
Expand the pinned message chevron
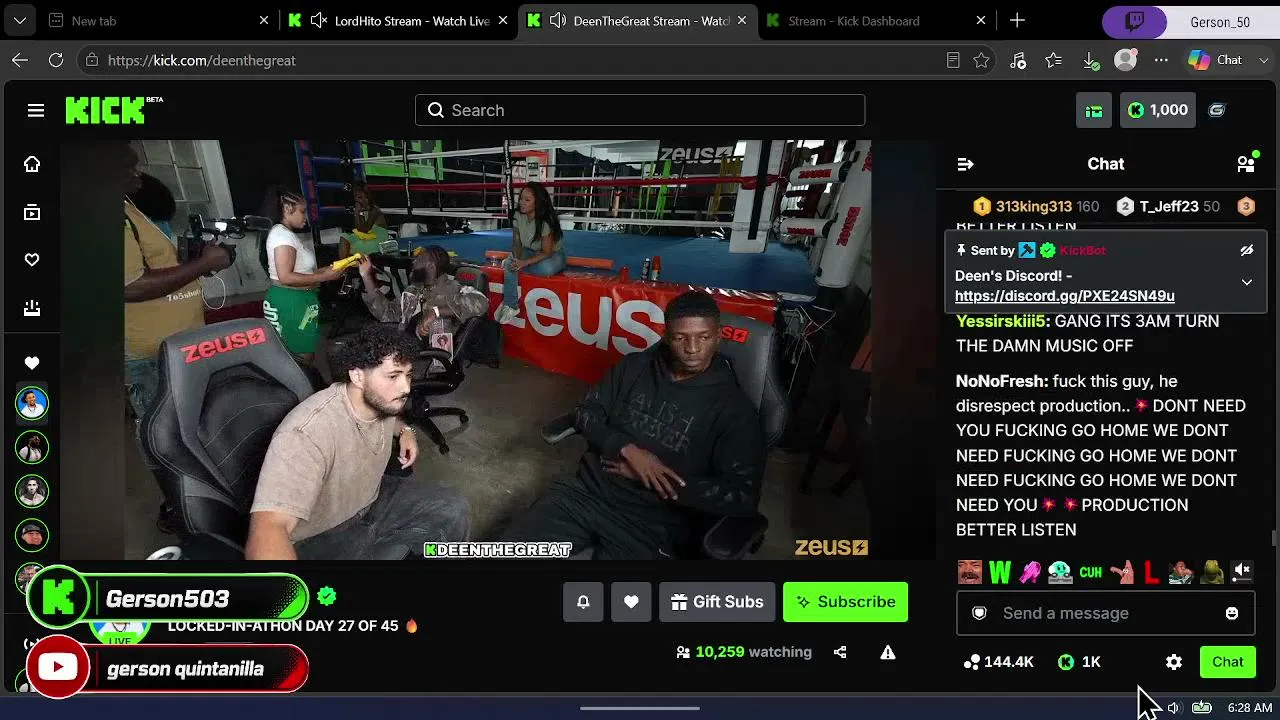pos(1247,283)
